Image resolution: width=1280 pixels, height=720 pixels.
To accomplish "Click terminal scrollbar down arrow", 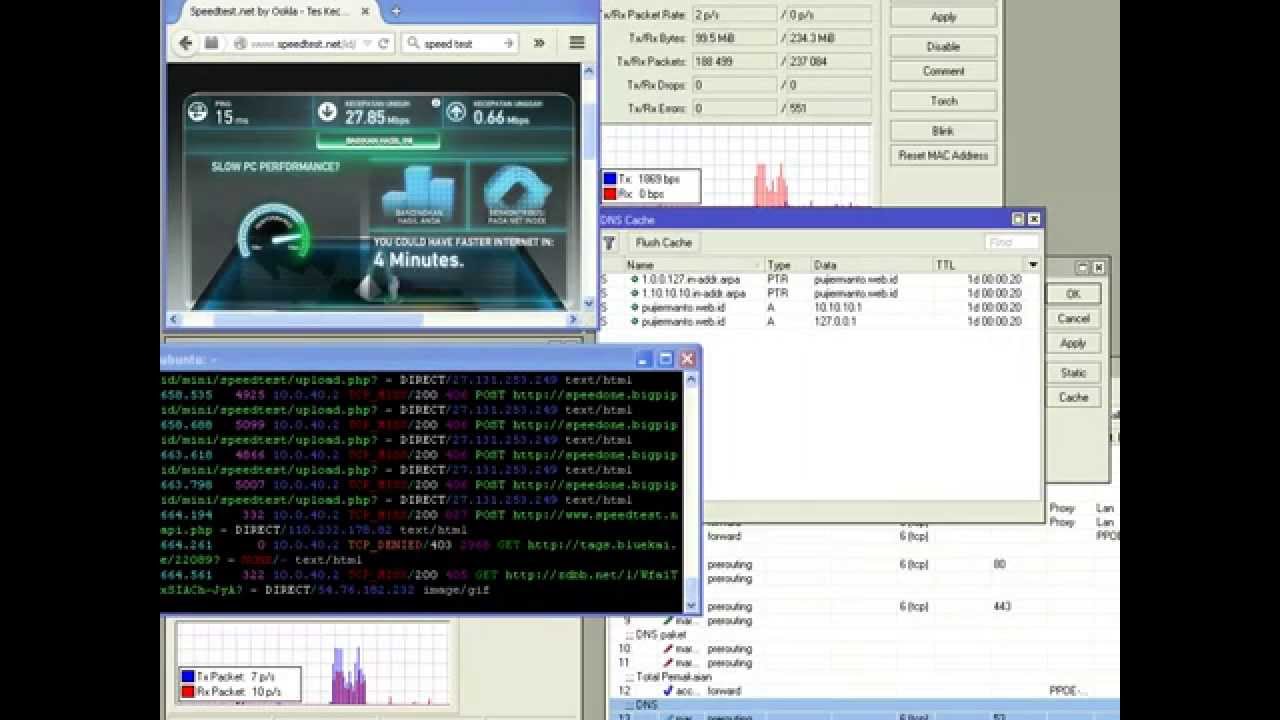I will click(x=690, y=604).
